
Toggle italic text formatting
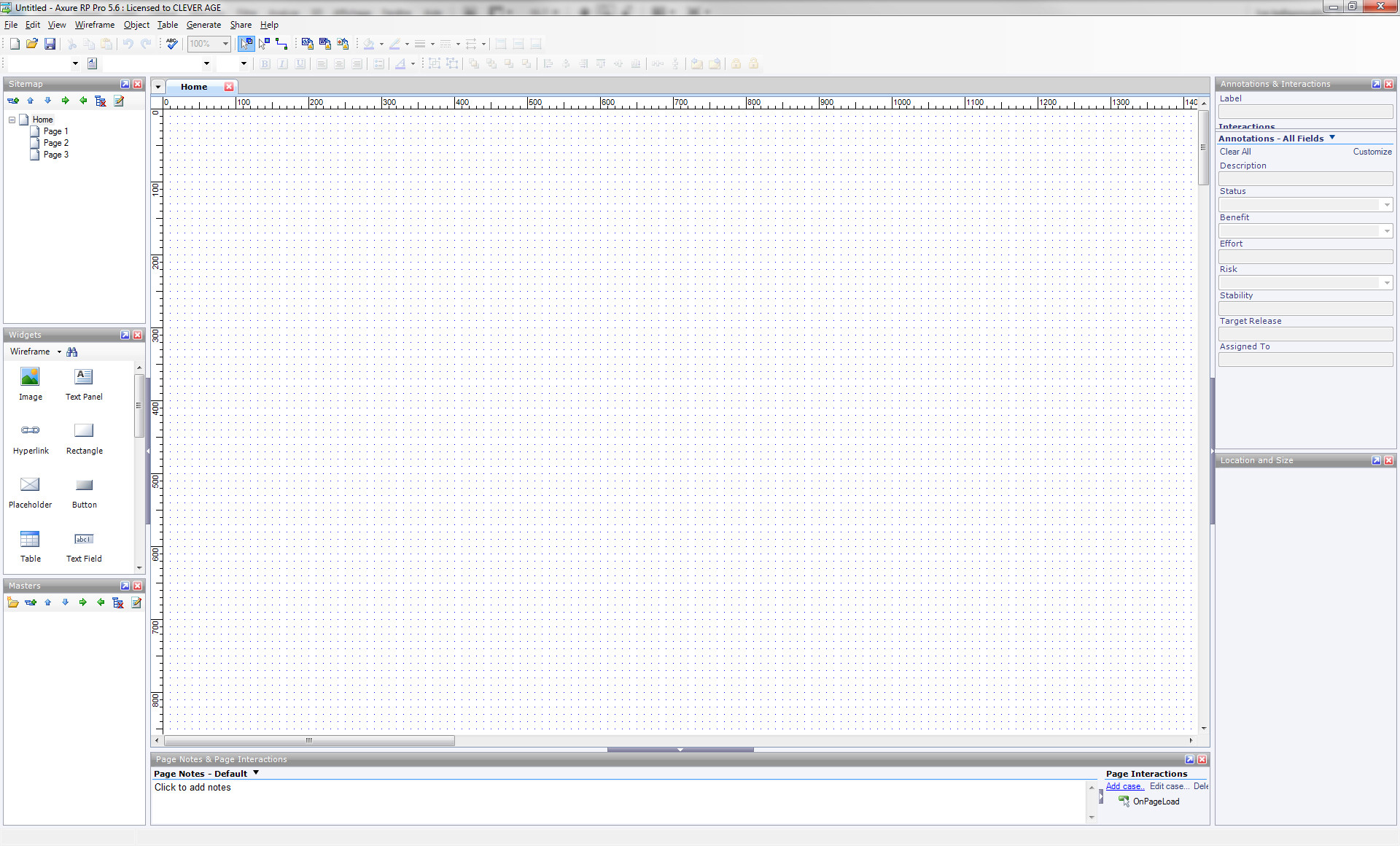click(x=282, y=64)
